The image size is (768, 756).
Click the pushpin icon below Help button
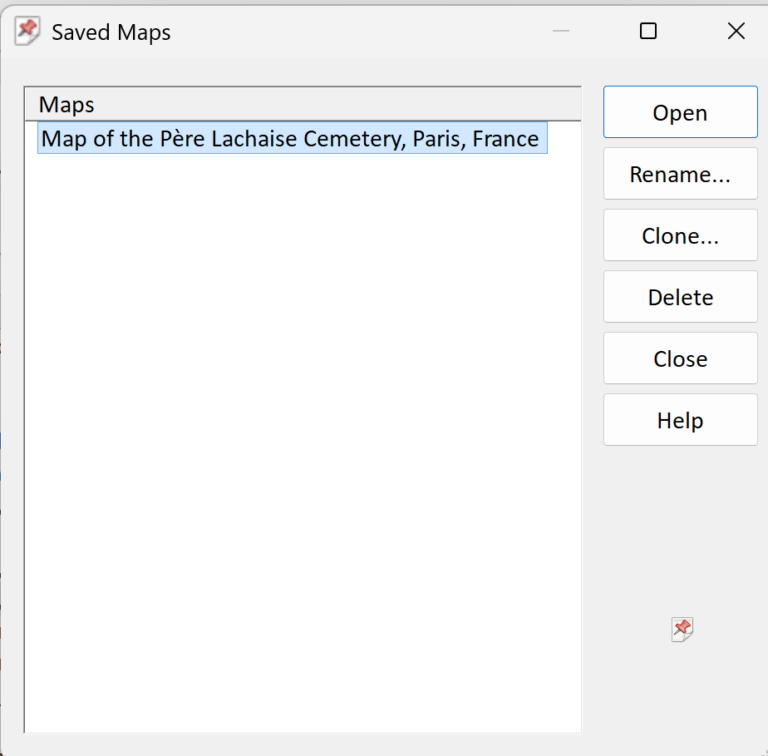(682, 629)
